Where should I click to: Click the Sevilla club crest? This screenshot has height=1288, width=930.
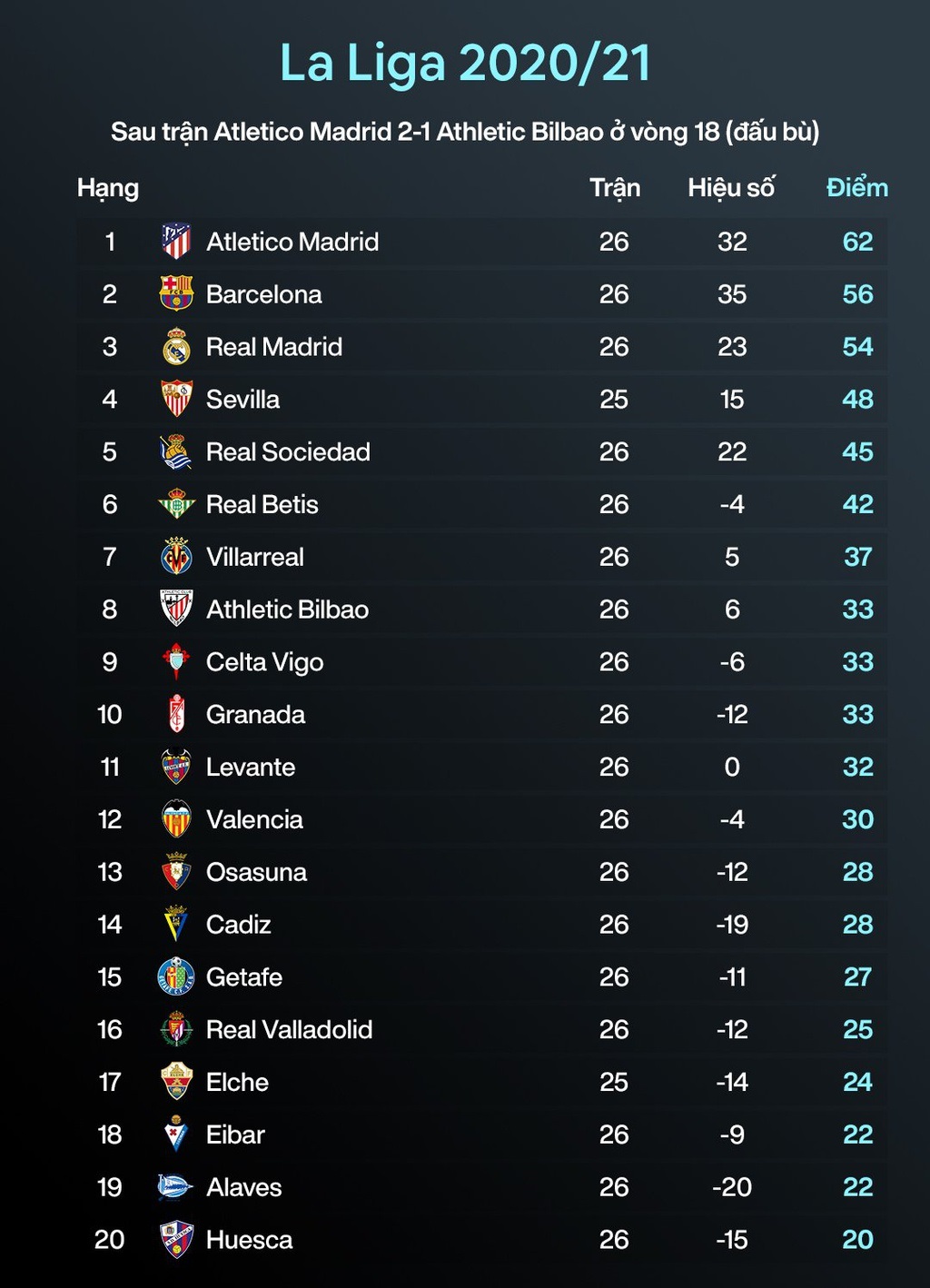[x=176, y=399]
